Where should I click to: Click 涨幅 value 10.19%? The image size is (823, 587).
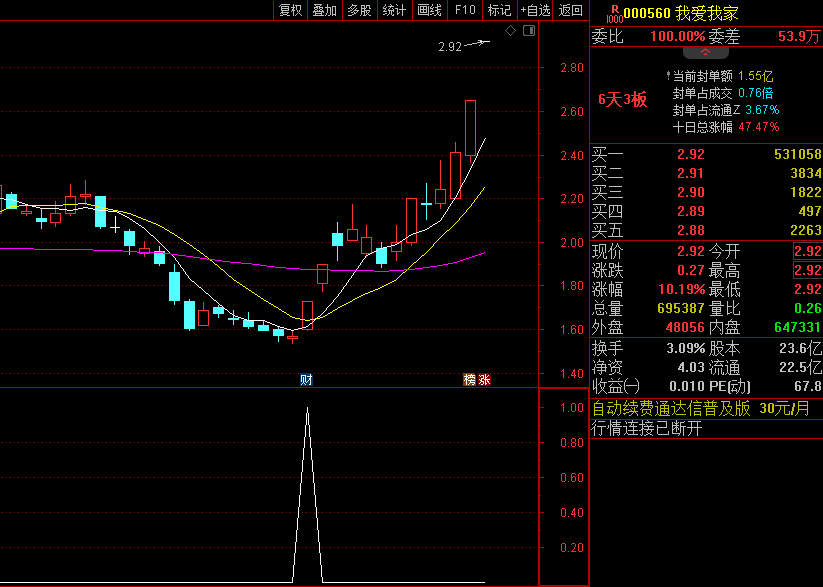pos(681,289)
